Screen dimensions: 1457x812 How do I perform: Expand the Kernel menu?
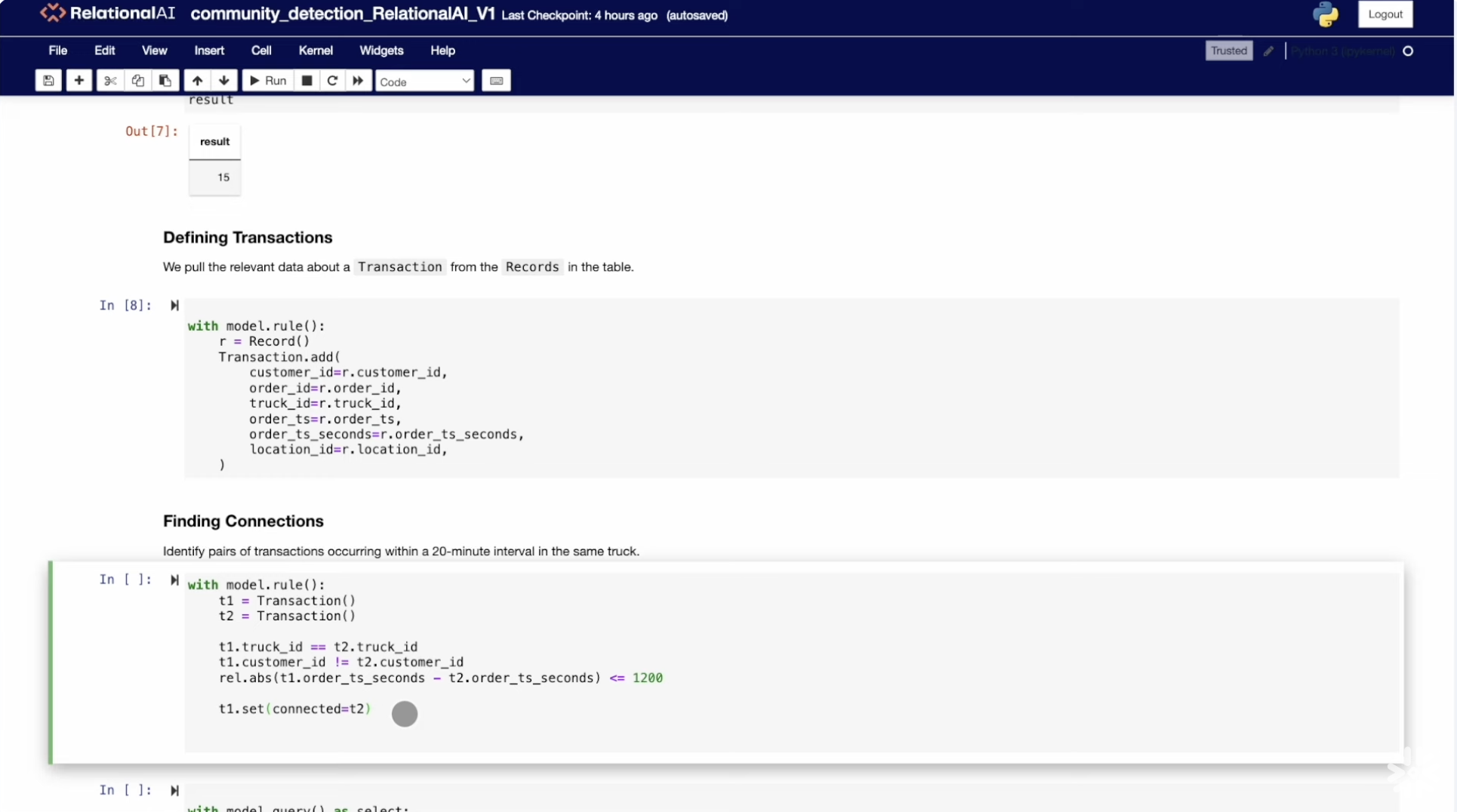coord(316,51)
